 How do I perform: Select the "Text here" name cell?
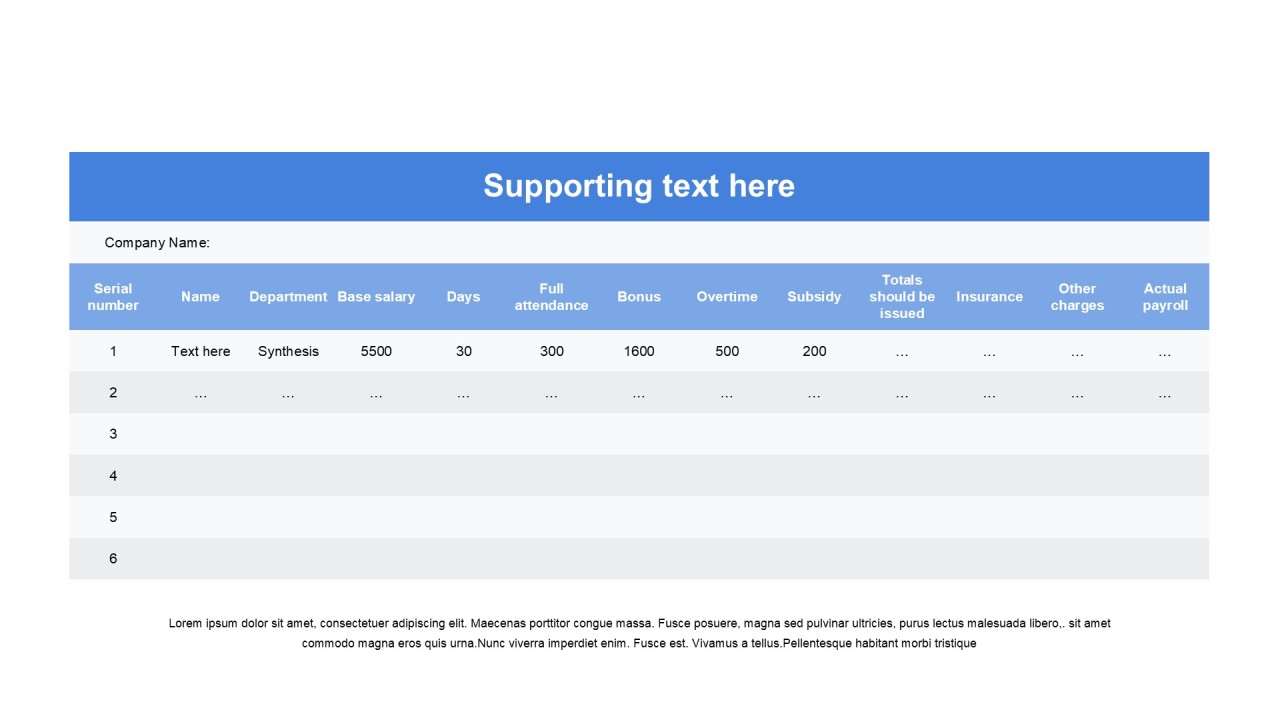coord(200,351)
